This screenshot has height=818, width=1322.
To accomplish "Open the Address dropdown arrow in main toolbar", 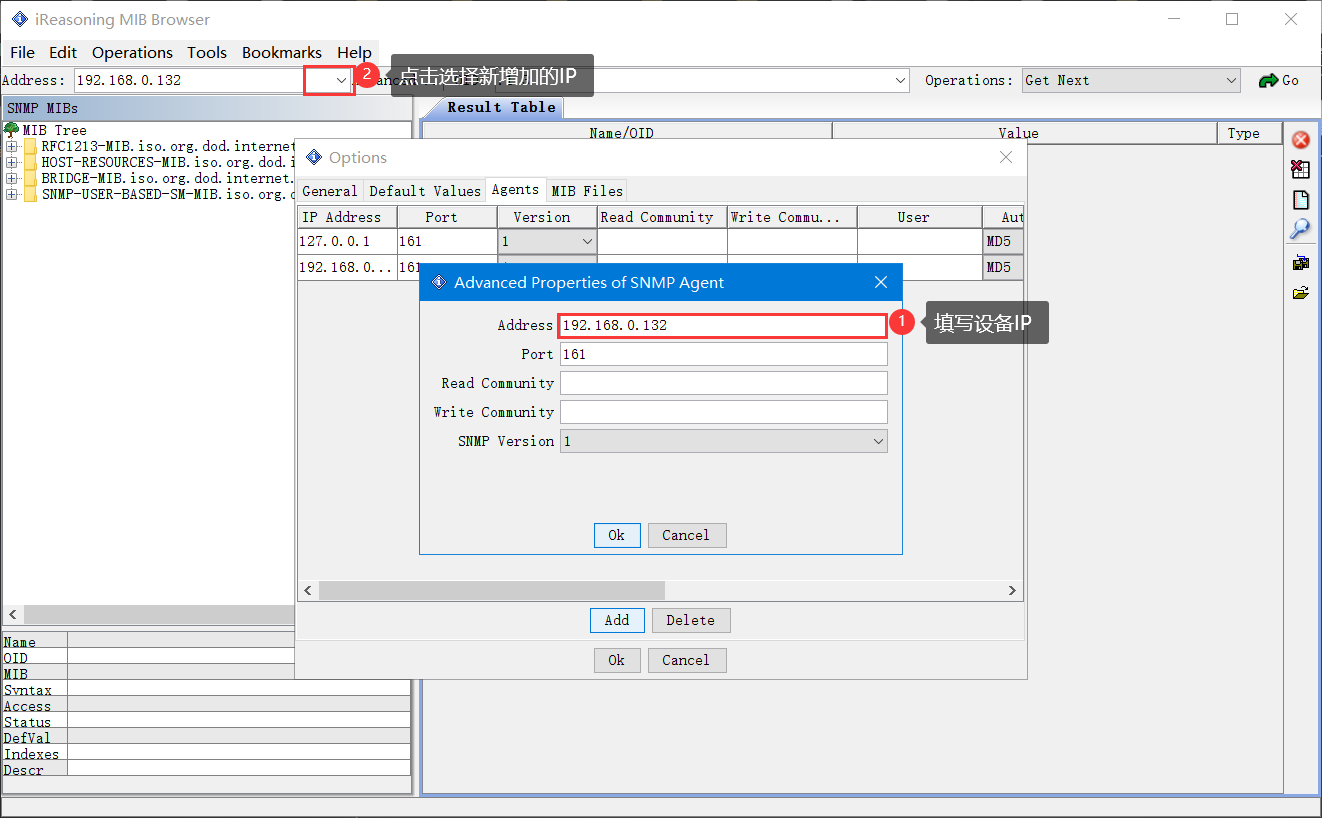I will 341,80.
